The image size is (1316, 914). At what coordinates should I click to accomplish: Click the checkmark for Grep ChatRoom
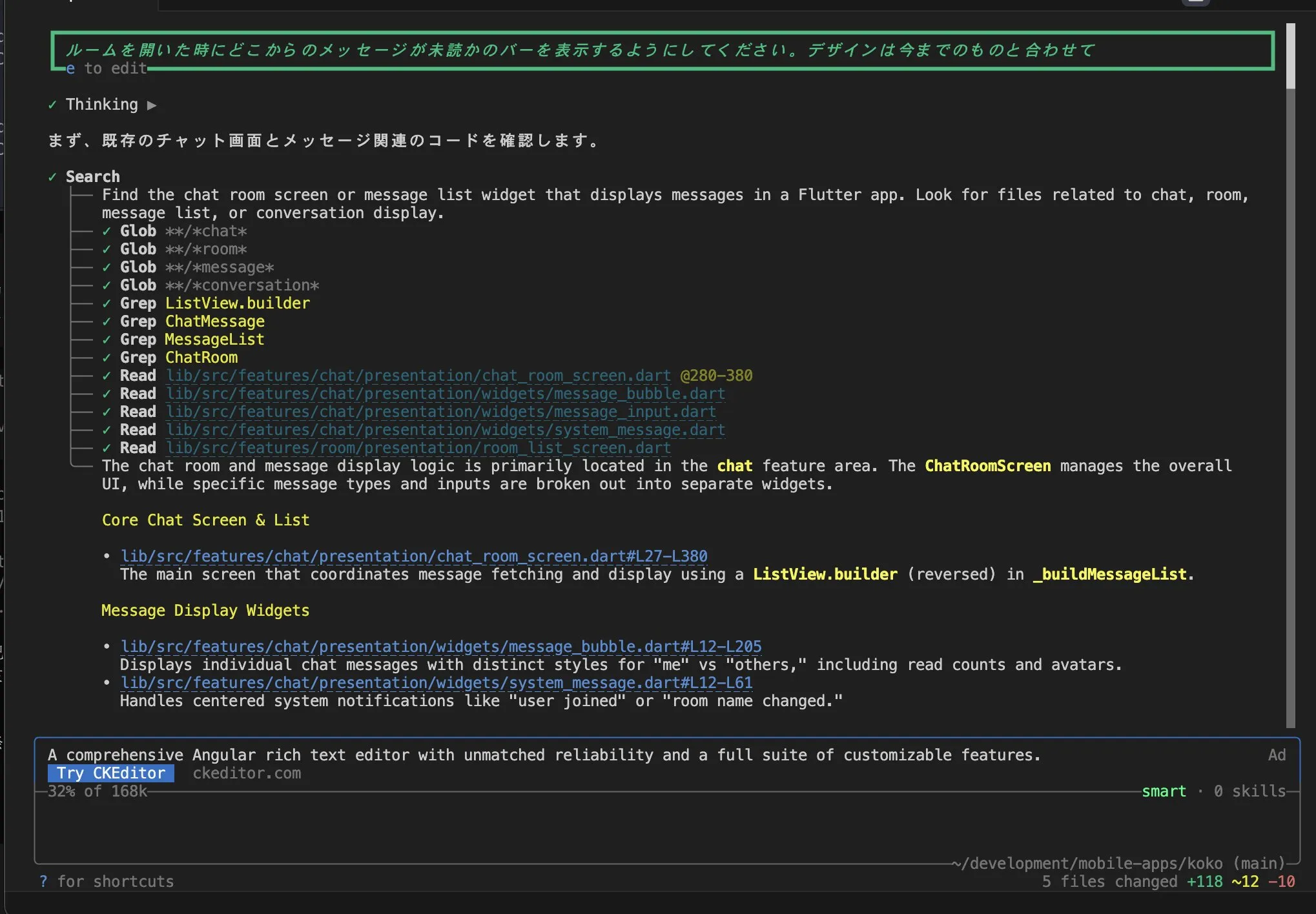coord(107,358)
